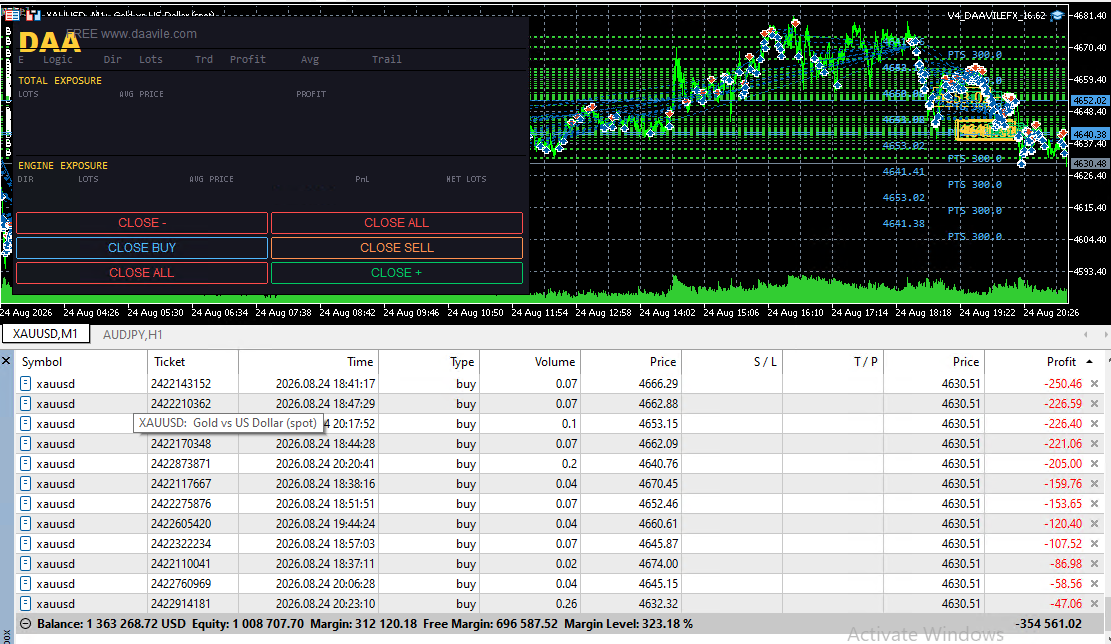Click the Price header next to Profit
The image size is (1111, 644).
pos(933,361)
